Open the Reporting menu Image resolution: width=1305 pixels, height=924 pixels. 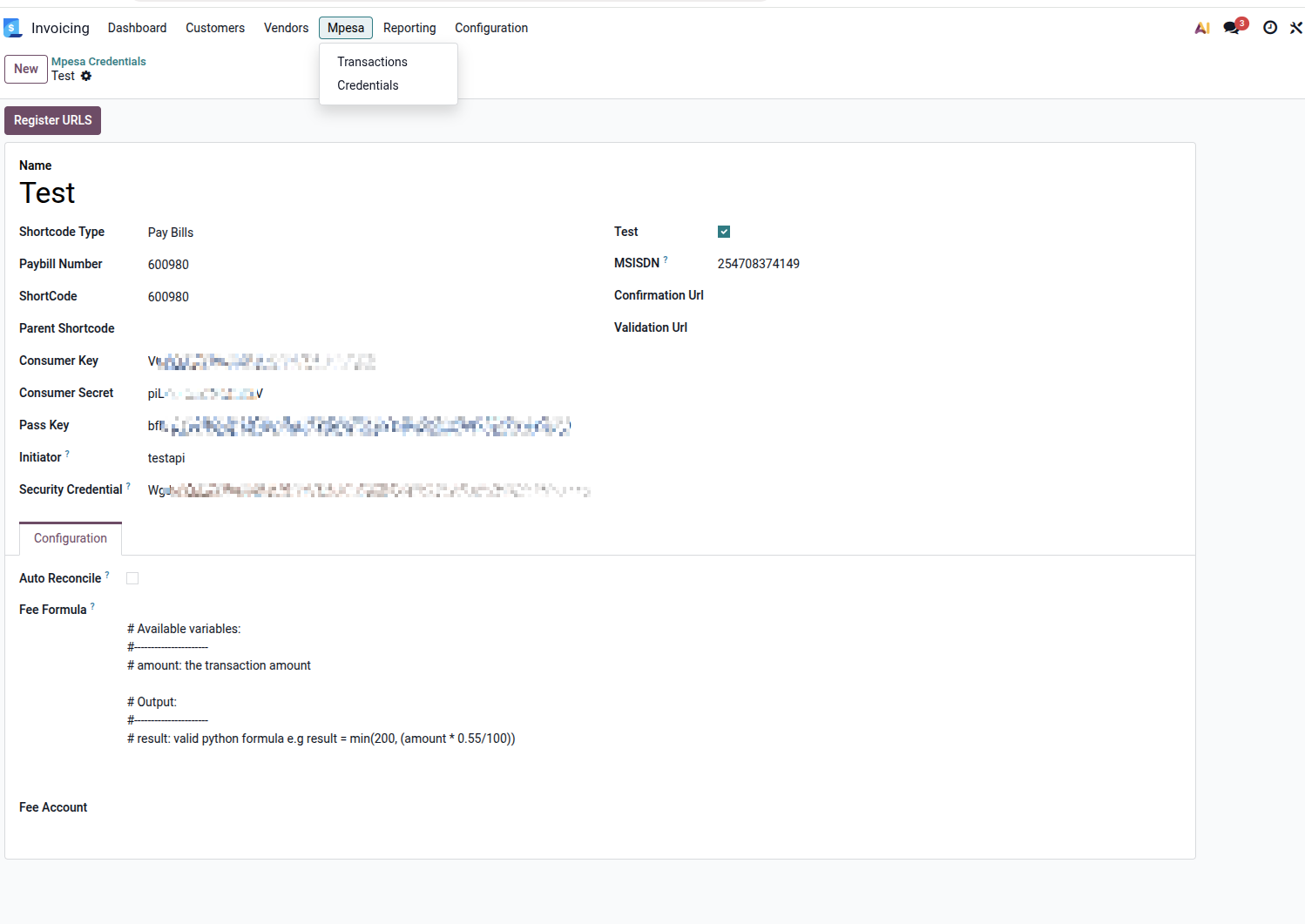tap(409, 28)
